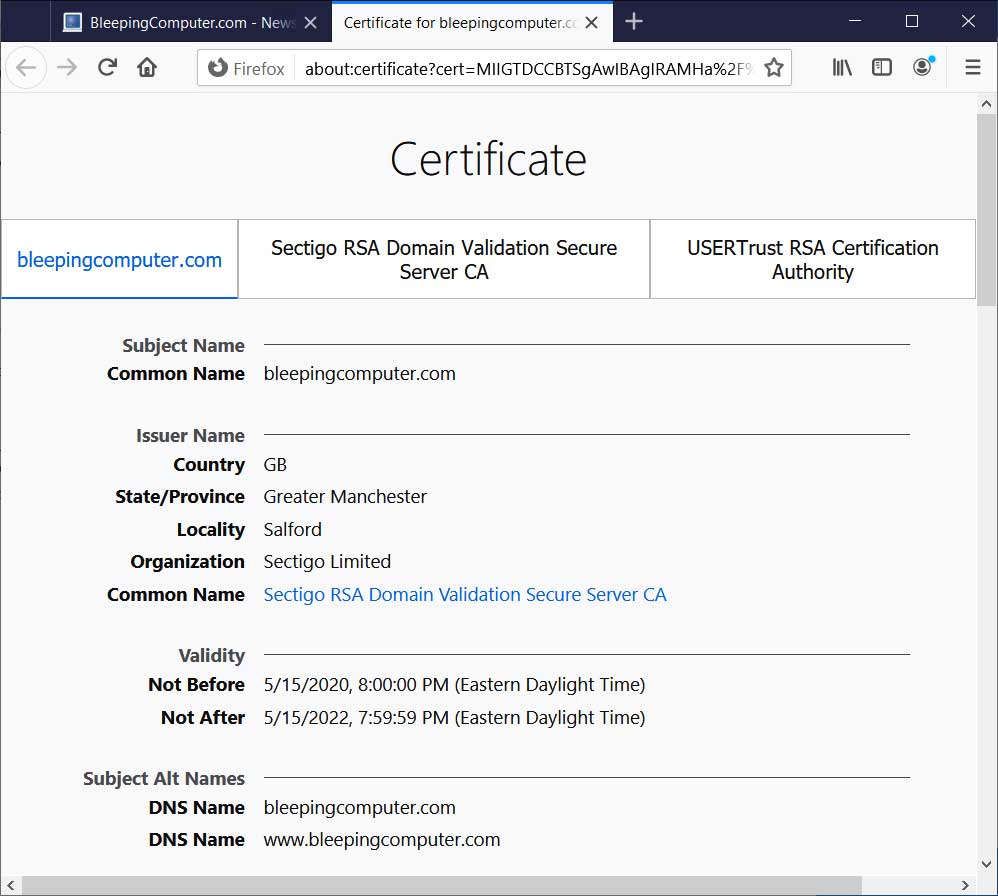Minimize the Firefox window
Screen dimensions: 998x896
[855, 21]
